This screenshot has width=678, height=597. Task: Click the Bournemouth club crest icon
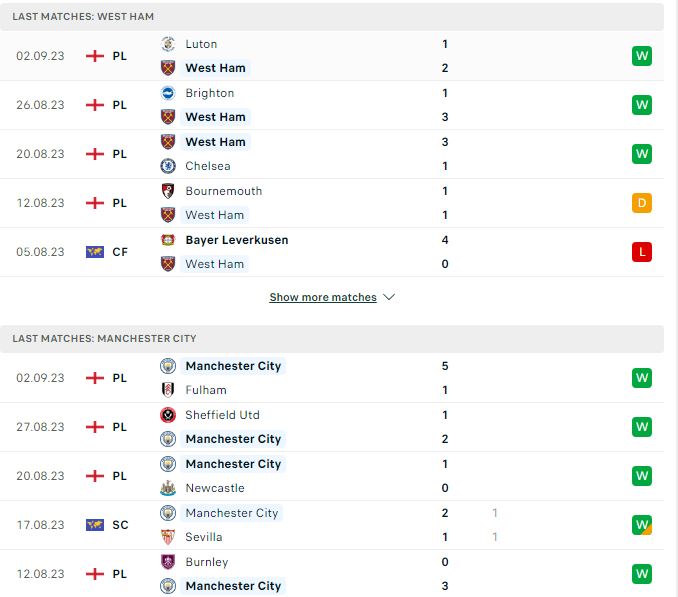pyautogui.click(x=168, y=191)
